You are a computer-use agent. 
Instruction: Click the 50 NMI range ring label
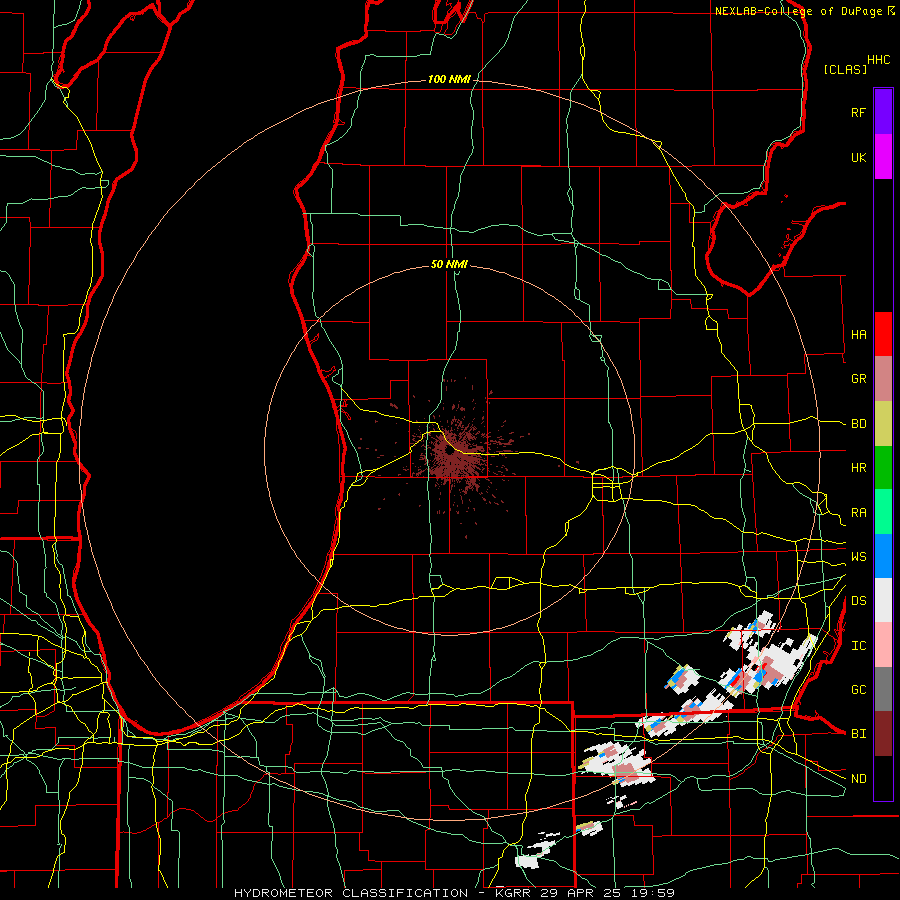click(449, 264)
